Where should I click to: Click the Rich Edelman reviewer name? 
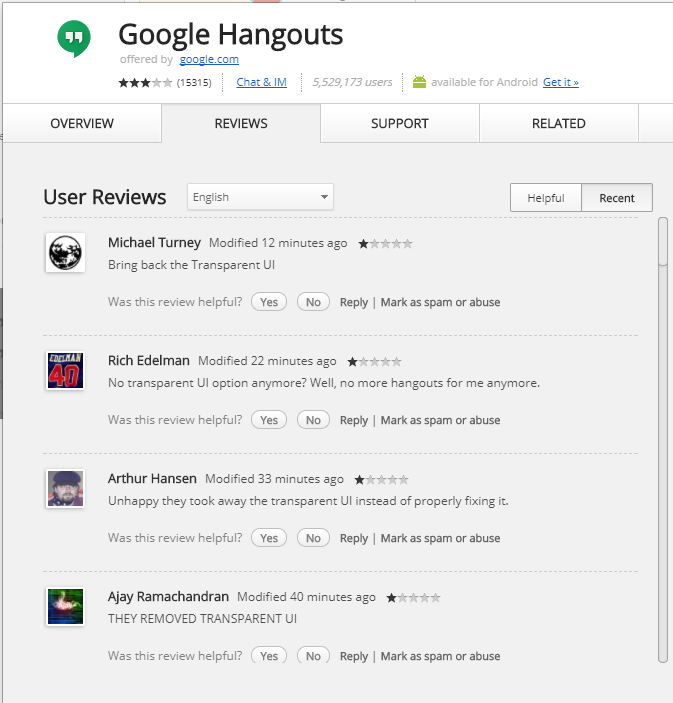point(149,360)
